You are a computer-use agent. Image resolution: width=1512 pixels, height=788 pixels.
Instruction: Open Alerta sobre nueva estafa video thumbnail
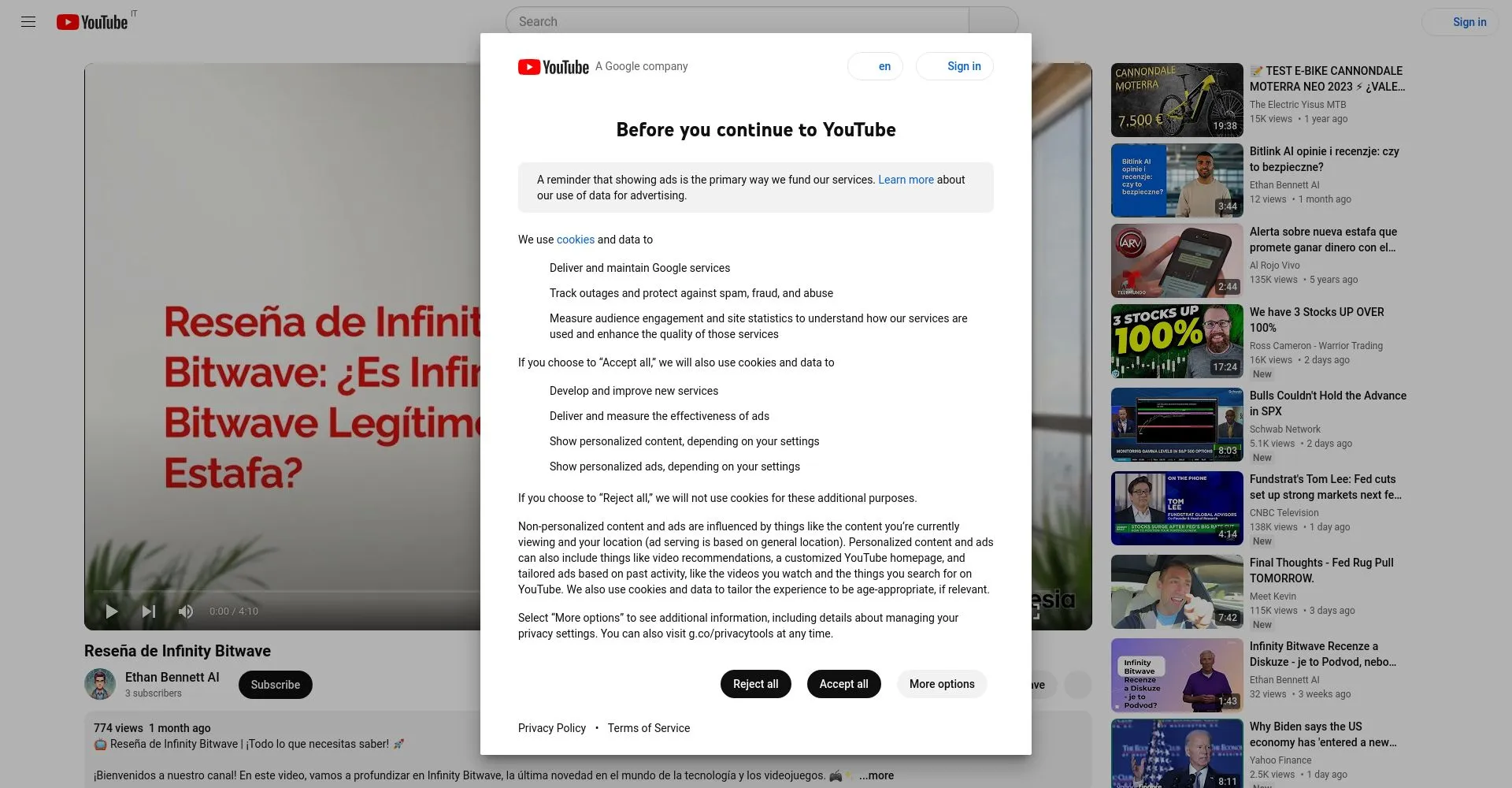coord(1177,261)
